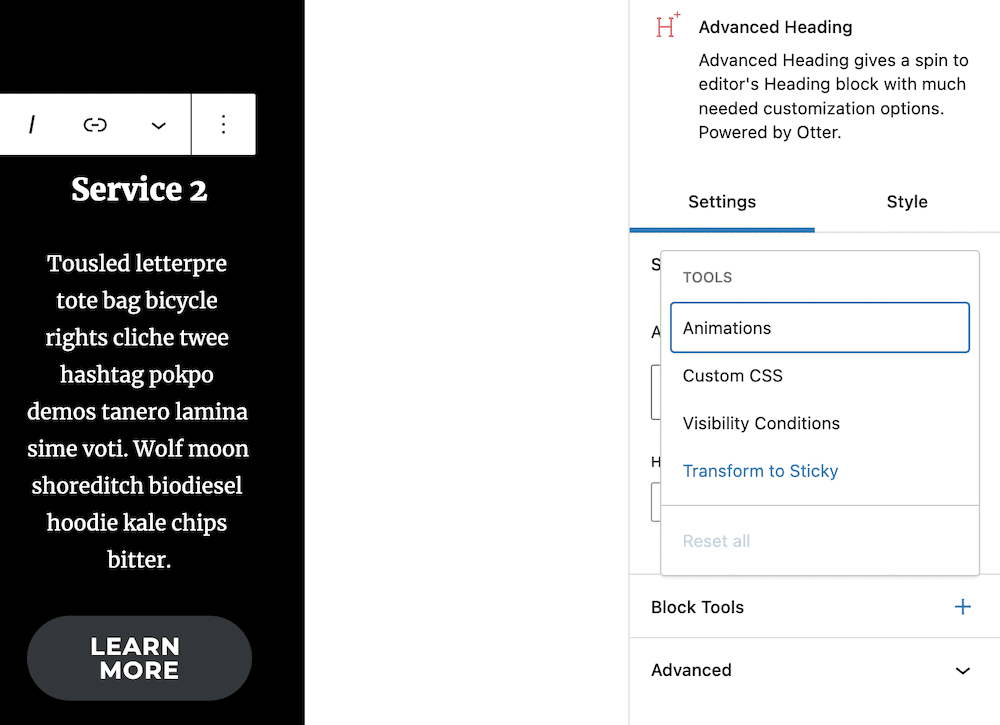The width and height of the screenshot is (1000, 725).
Task: Click the link icon in the toolbar
Action: [95, 124]
